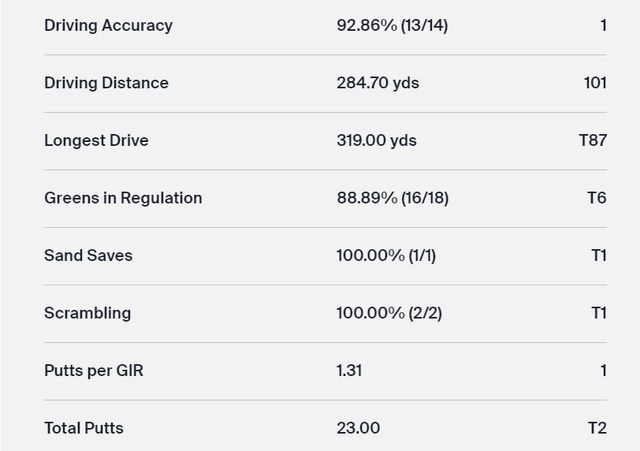Click the rank 101 for Driving Distance
Image resolution: width=640 pixels, height=451 pixels.
pos(595,83)
